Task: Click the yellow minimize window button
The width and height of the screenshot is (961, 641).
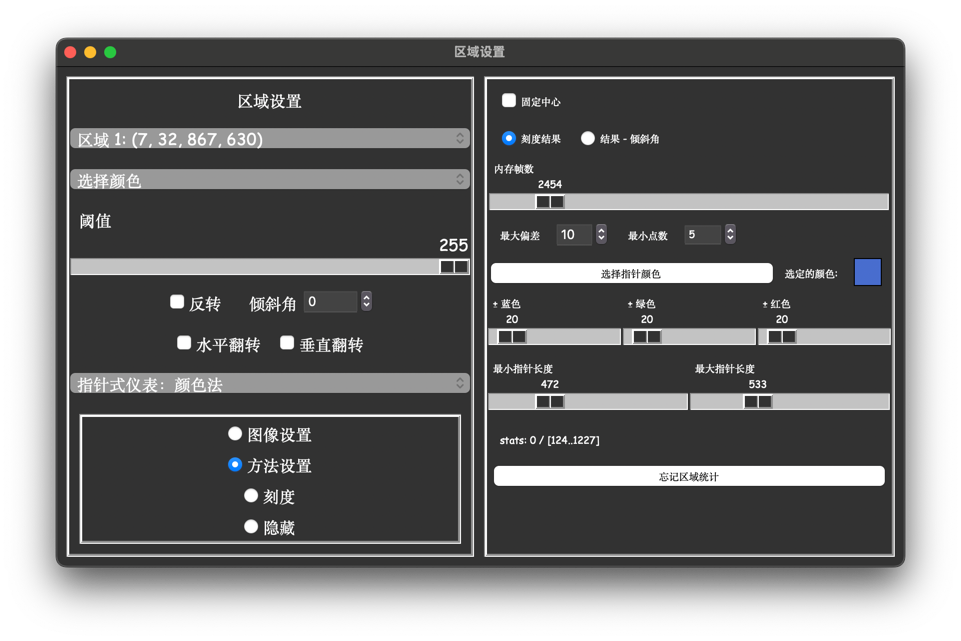Action: [90, 52]
